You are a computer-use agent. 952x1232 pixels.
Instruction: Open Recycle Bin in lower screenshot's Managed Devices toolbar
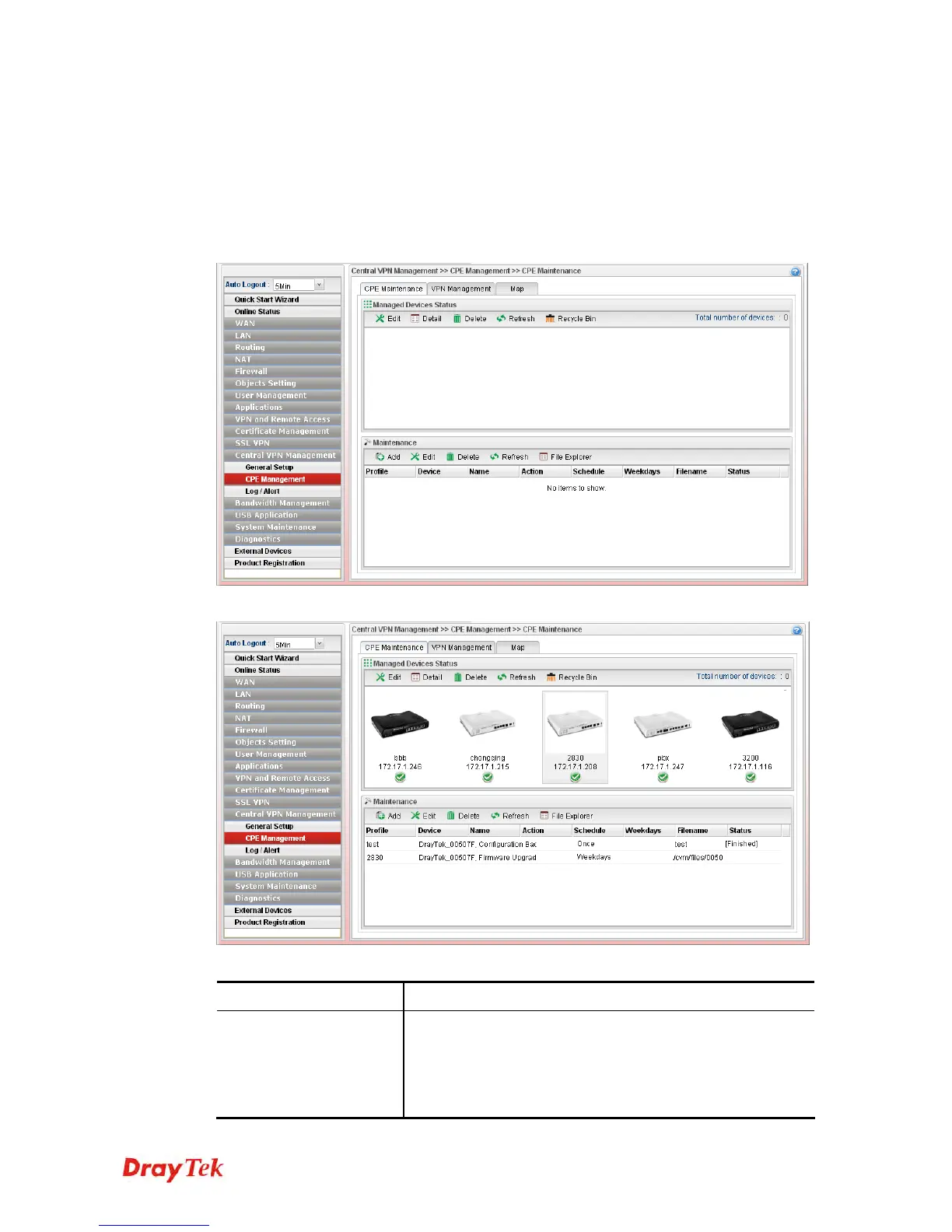(x=572, y=677)
